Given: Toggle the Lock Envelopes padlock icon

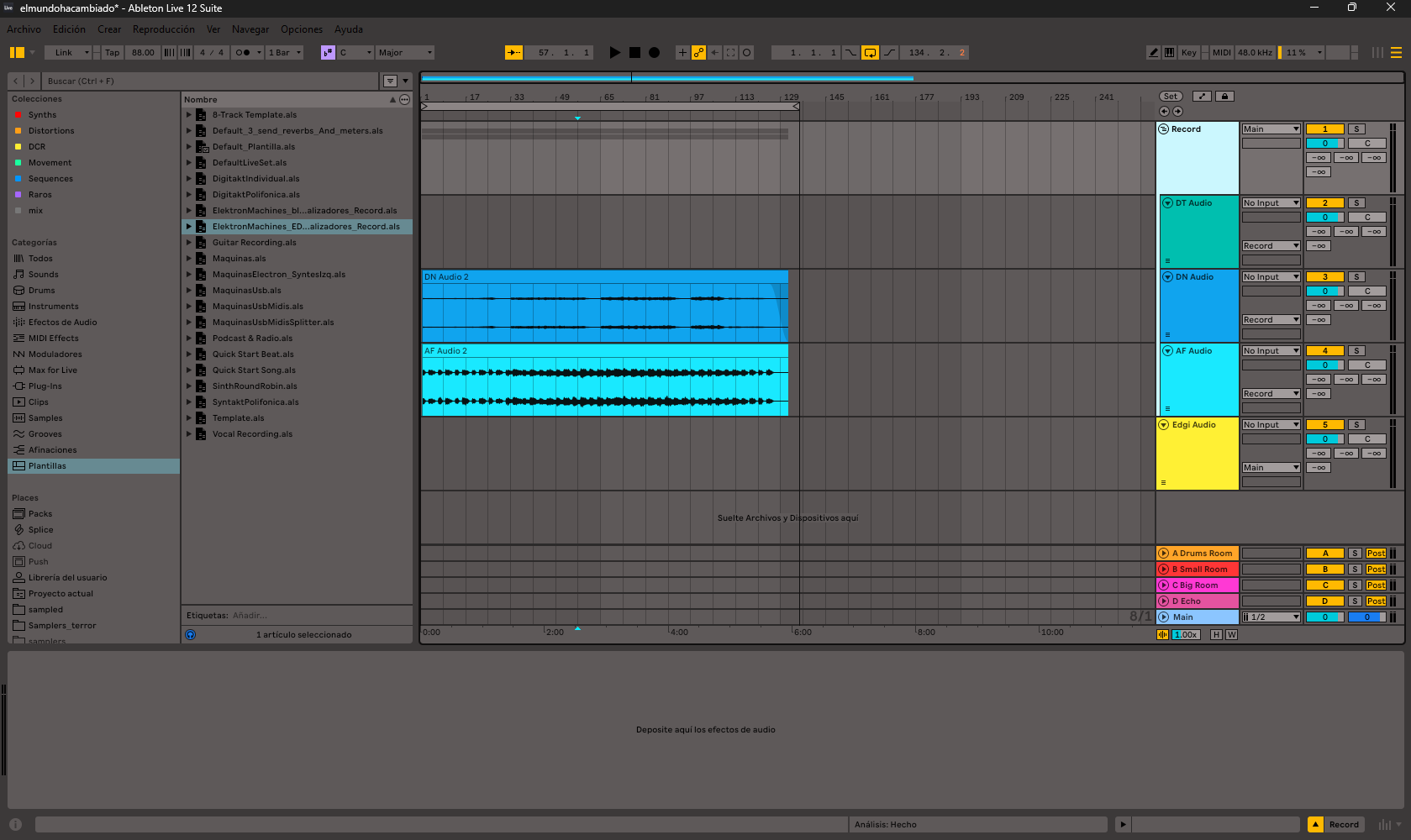Looking at the screenshot, I should tap(1224, 97).
